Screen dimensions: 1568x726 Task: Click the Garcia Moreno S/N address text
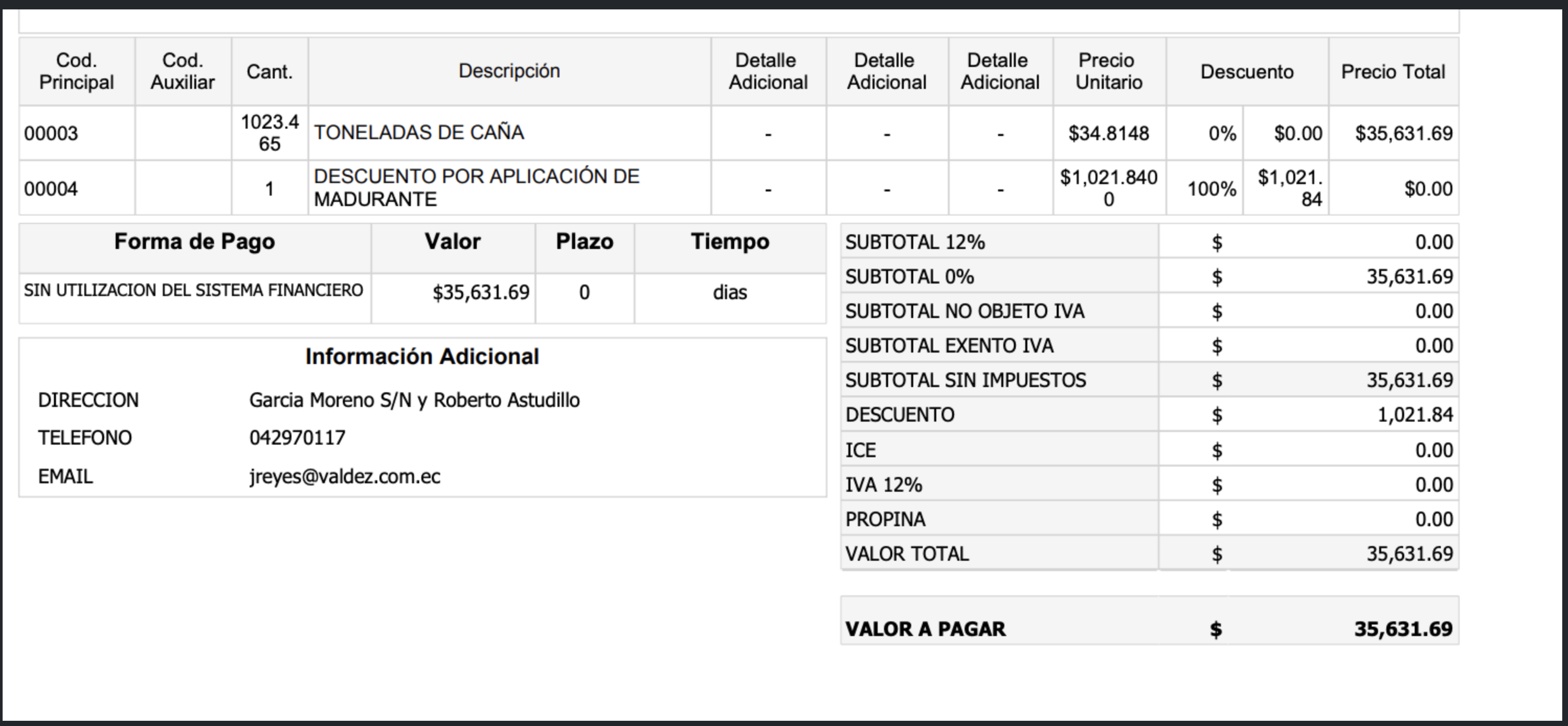(414, 401)
